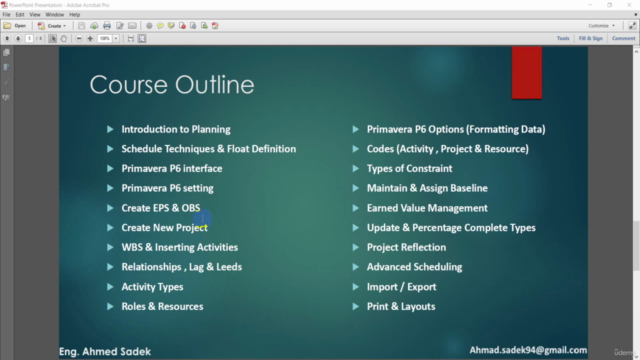Viewport: 640px width, 360px height.
Task: Zoom out with the minus button
Action: coord(79,38)
